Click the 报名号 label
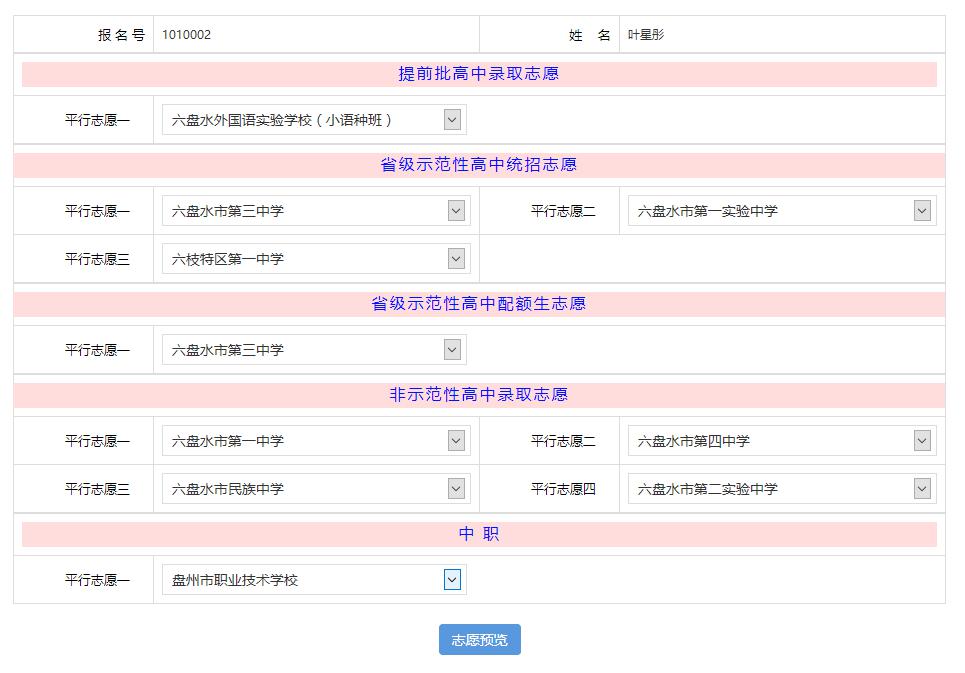This screenshot has height=673, width=965. tap(121, 35)
